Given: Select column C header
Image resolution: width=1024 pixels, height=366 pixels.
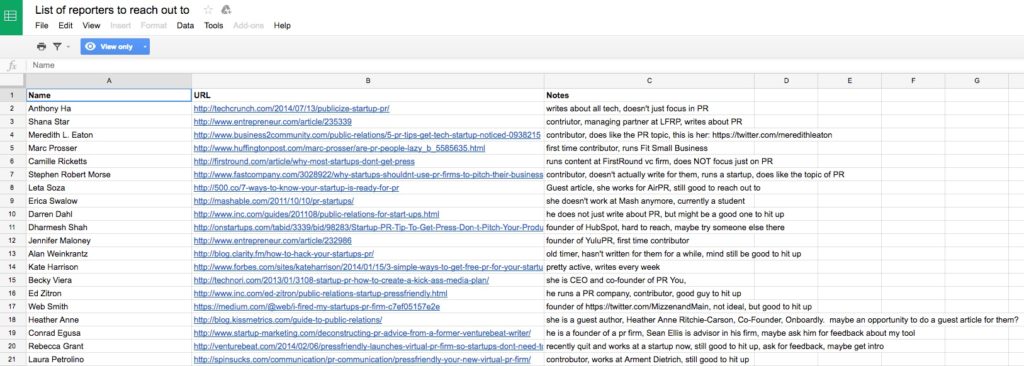Looking at the screenshot, I should [649, 81].
